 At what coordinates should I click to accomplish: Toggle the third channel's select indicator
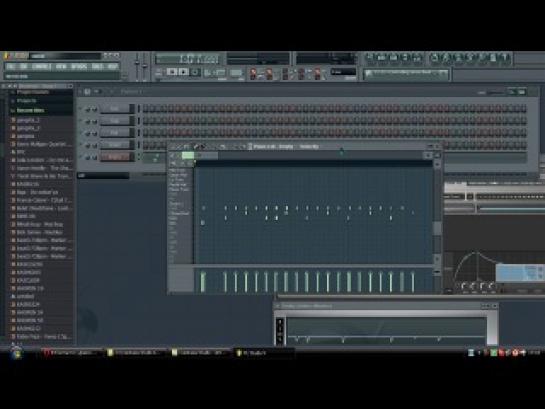[x=139, y=133]
